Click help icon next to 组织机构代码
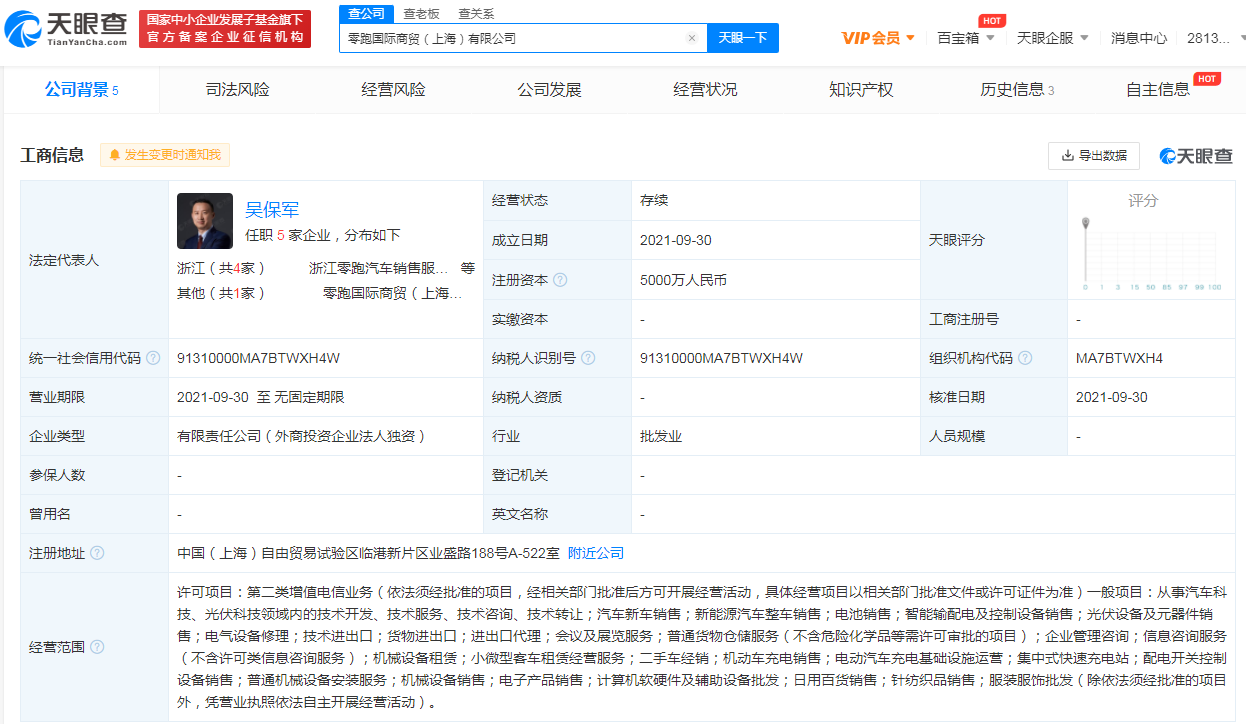This screenshot has height=724, width=1246. pyautogui.click(x=1025, y=358)
